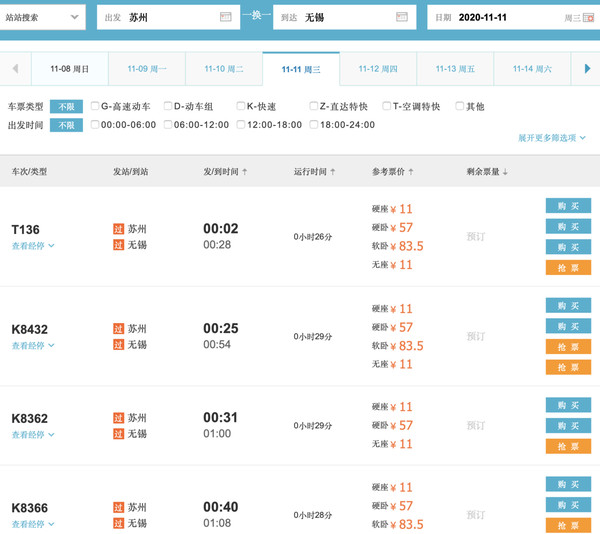600x534 pixels.
Task: Open departure station picker icon beside 苏州
Action: pos(225,17)
